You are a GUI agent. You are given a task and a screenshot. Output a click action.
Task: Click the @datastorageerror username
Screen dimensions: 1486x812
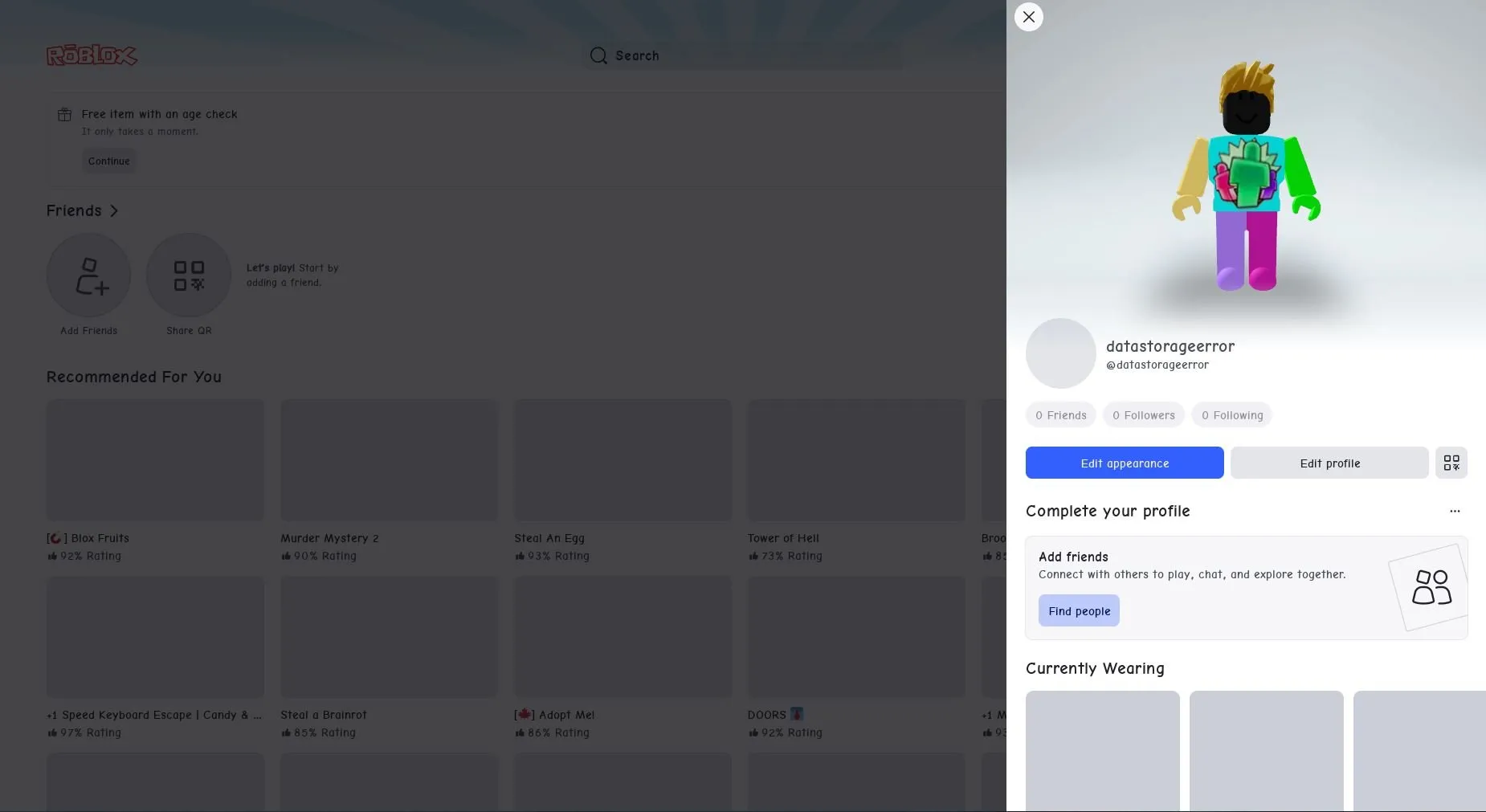click(x=1157, y=365)
